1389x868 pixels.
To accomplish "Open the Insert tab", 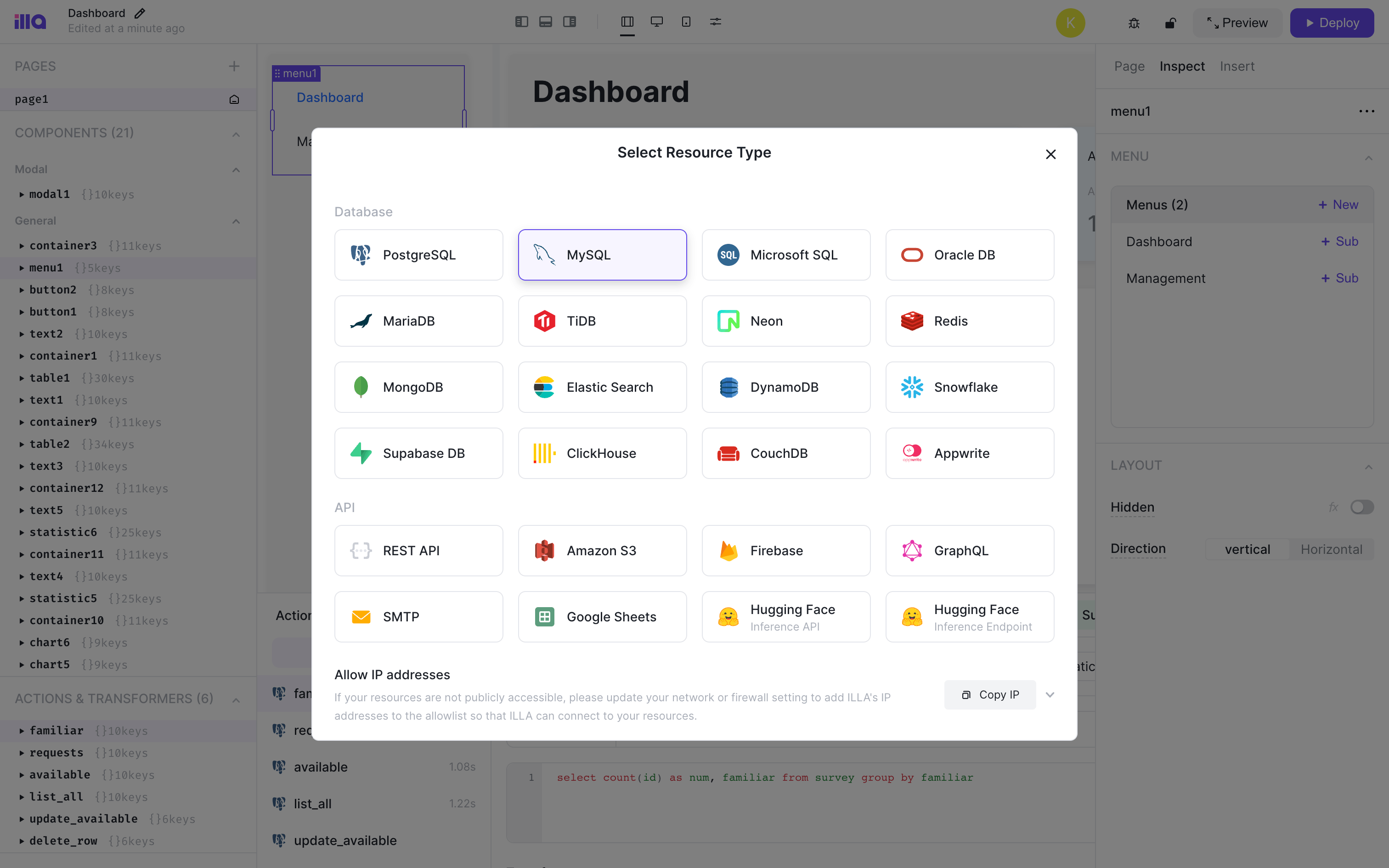I will click(x=1237, y=66).
